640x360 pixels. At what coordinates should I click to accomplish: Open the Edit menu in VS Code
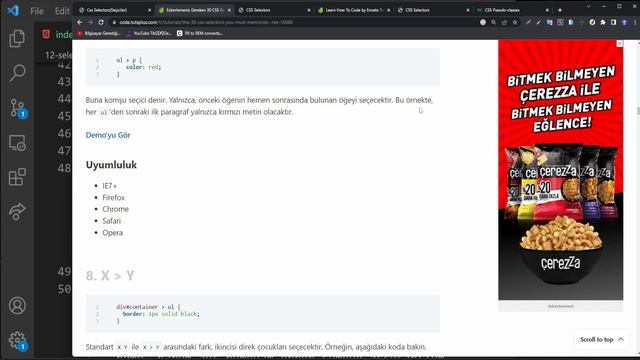62,11
